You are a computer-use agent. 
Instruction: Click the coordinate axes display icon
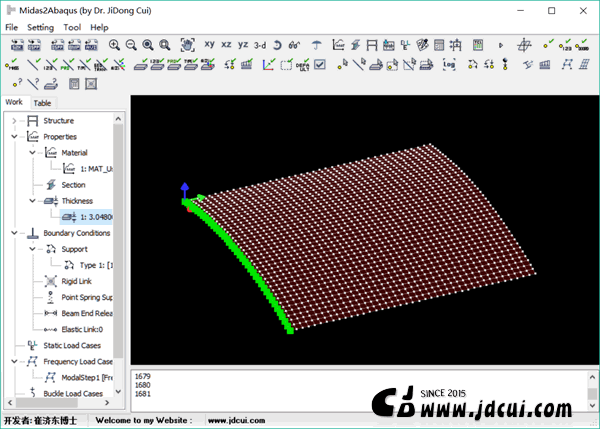coord(268,65)
